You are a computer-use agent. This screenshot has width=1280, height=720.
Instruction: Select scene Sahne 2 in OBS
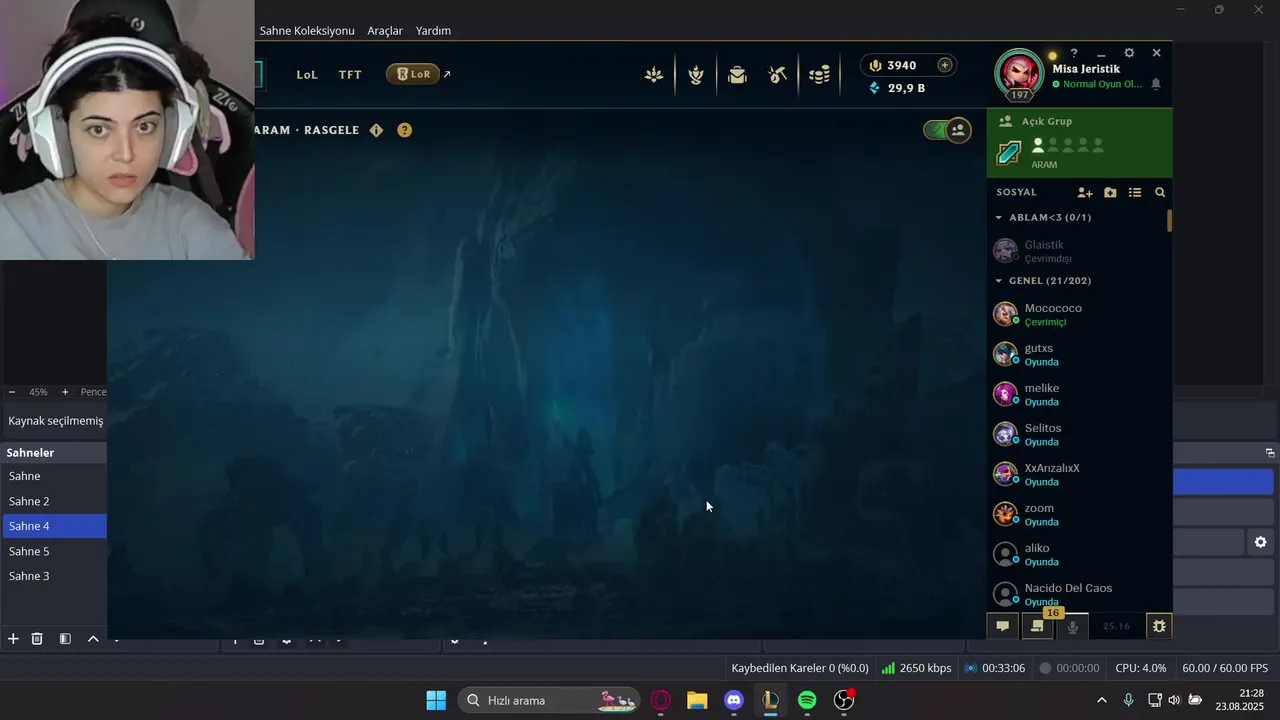coord(53,501)
